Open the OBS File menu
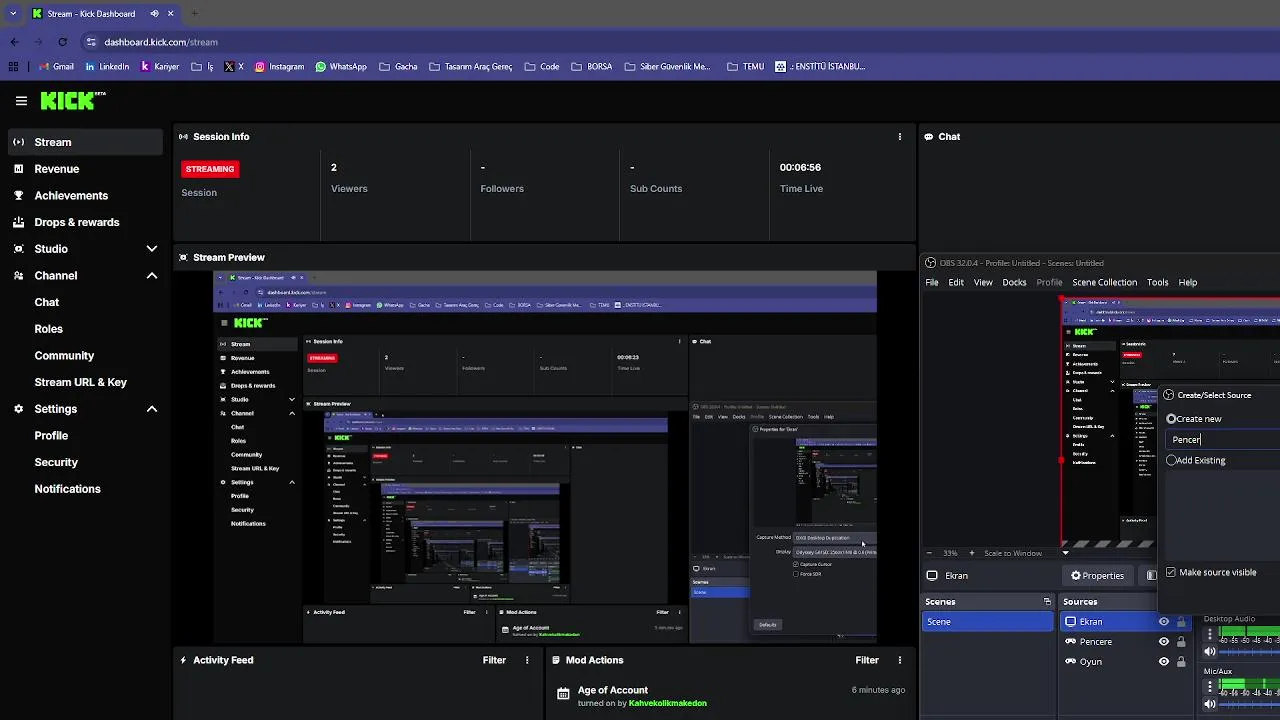Viewport: 1280px width, 720px height. 932,283
